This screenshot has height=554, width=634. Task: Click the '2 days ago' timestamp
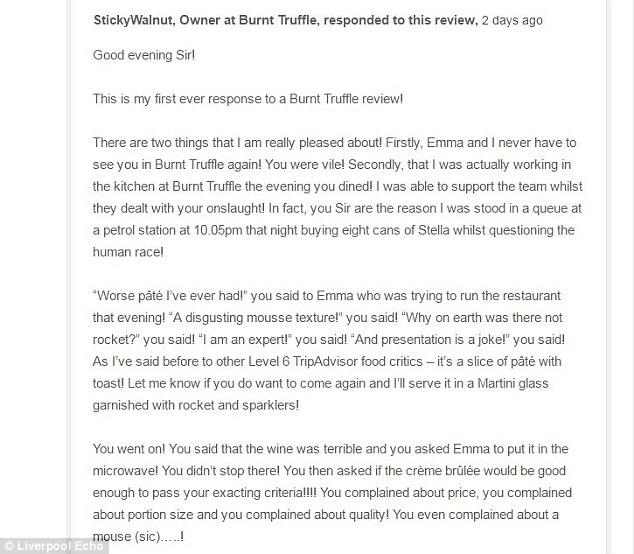pos(512,20)
